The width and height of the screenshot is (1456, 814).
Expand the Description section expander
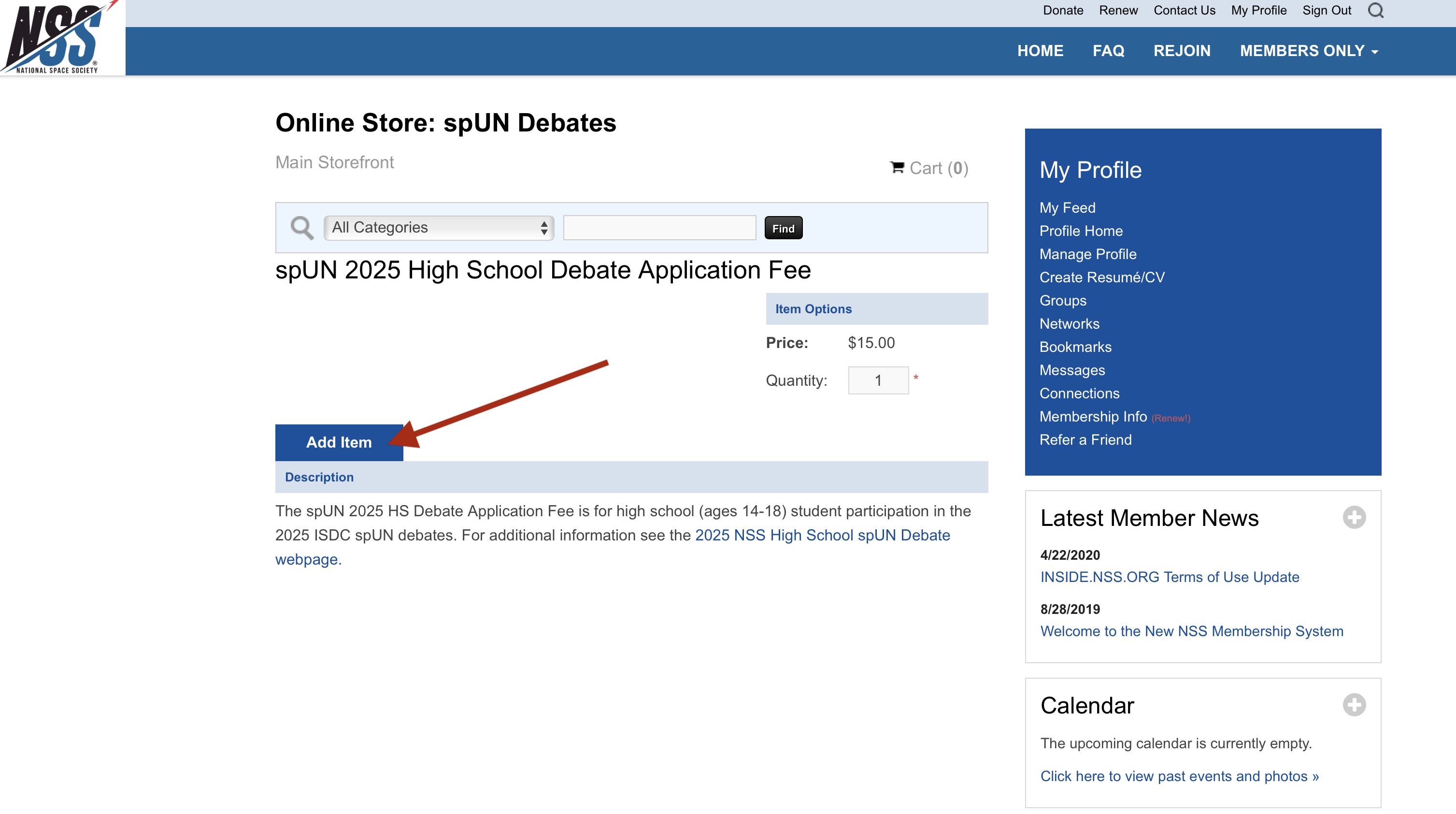pyautogui.click(x=319, y=477)
